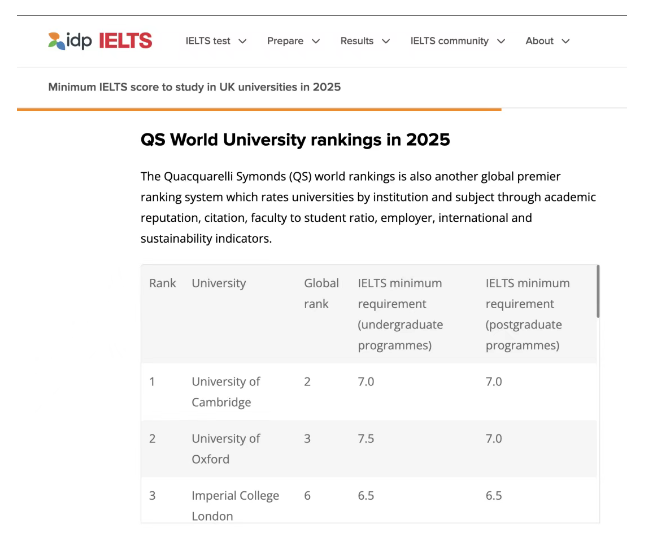Click Cambridge's global rank value 2

307,382
